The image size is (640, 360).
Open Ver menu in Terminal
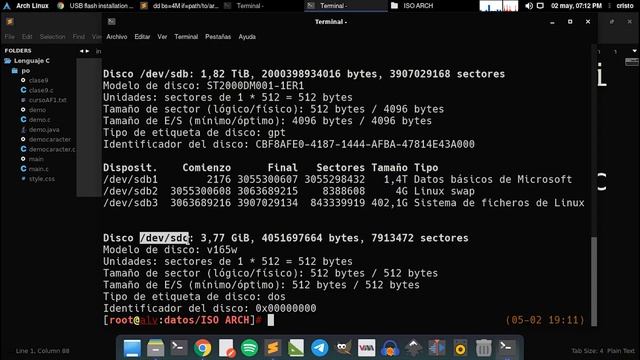pyautogui.click(x=162, y=37)
